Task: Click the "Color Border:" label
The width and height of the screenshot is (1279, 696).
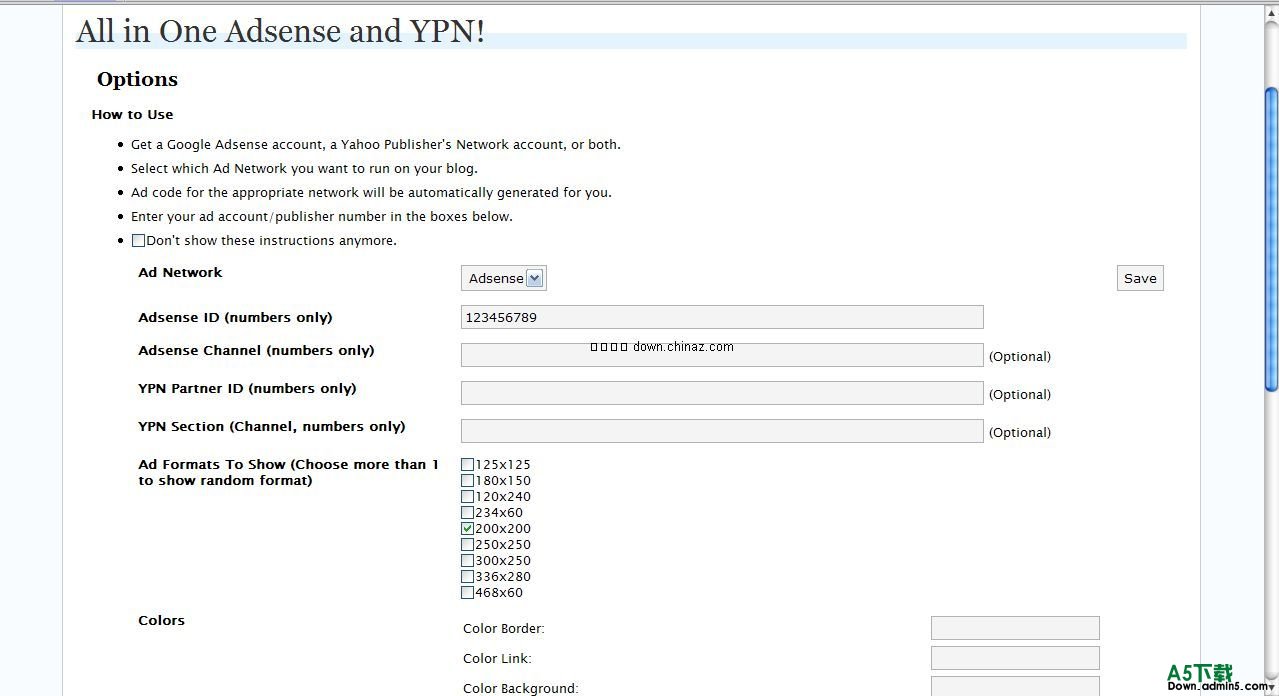Action: point(504,629)
